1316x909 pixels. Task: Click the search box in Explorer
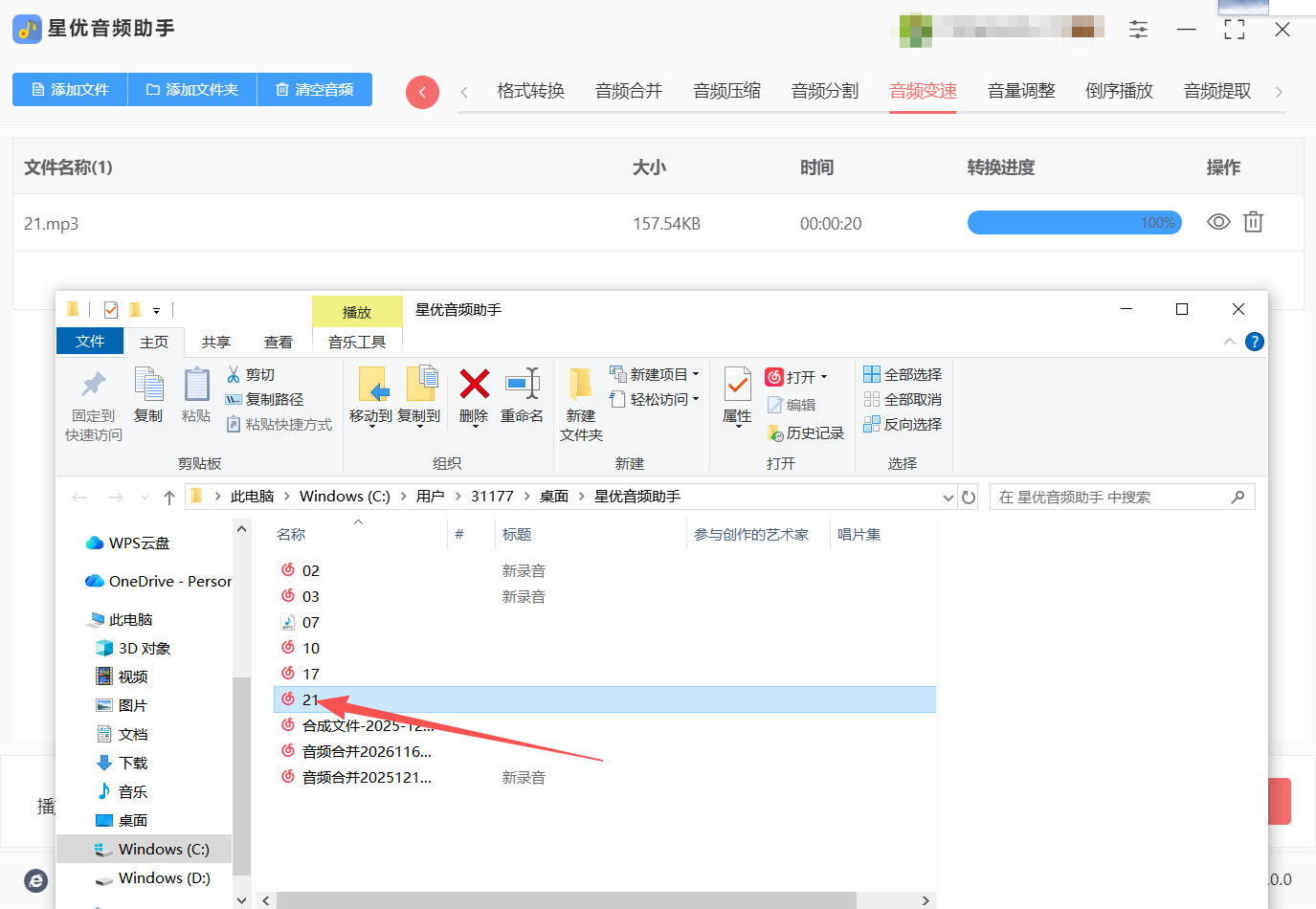(1122, 497)
